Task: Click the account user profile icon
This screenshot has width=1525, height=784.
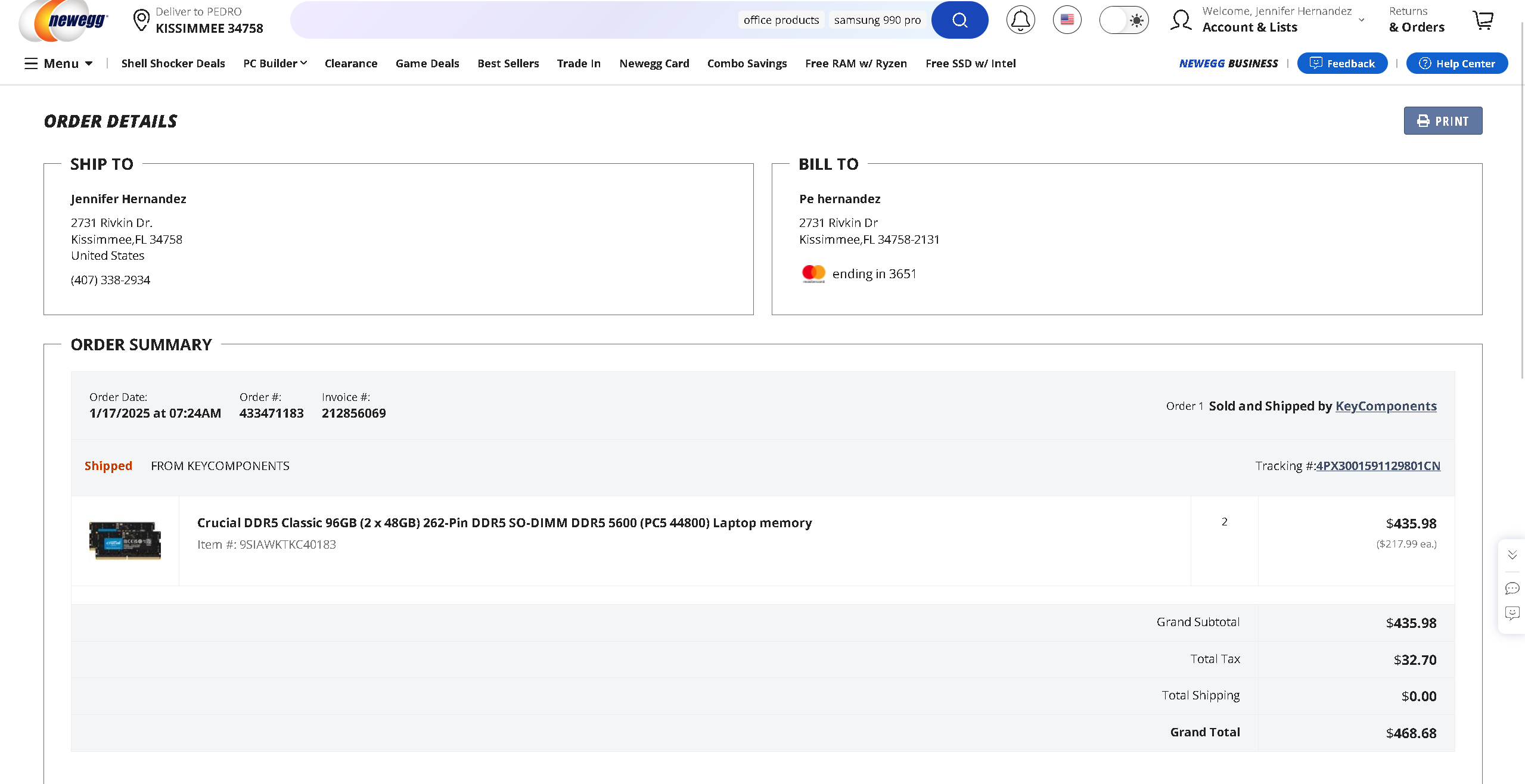Action: 1181,20
